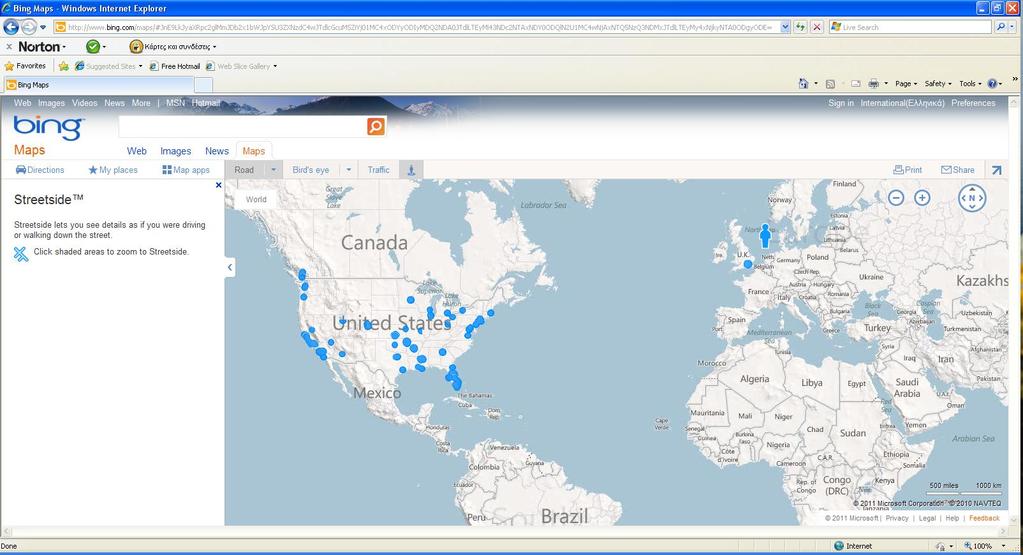Screen dimensions: 1023x555
Task: Open the Web Slice Gallery item
Action: [241, 66]
